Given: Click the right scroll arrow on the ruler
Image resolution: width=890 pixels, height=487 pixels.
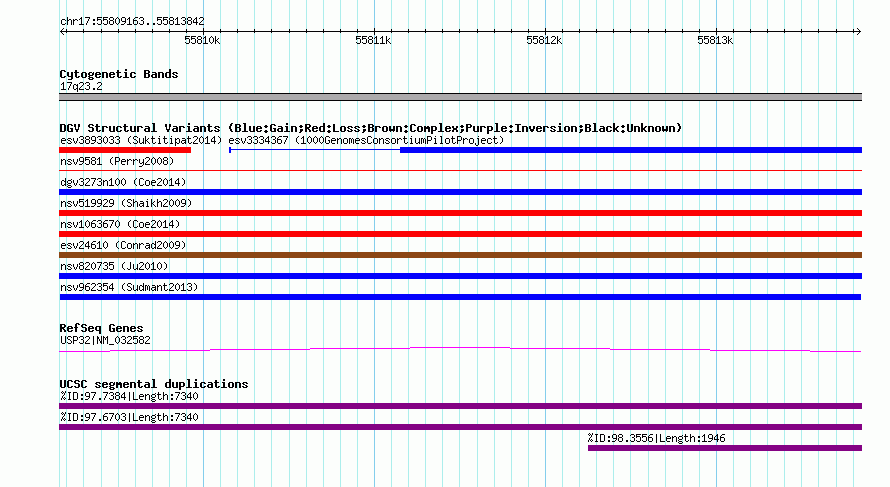Looking at the screenshot, I should click(x=858, y=32).
